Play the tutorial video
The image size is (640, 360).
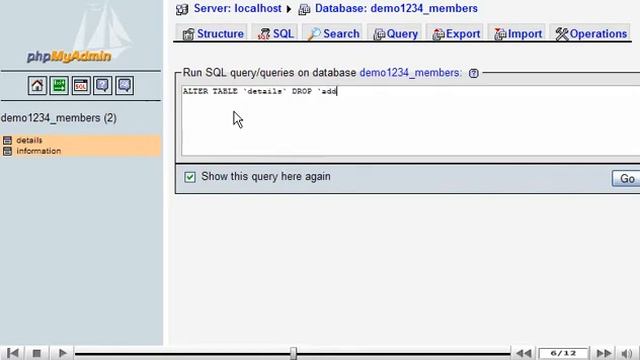coord(62,353)
